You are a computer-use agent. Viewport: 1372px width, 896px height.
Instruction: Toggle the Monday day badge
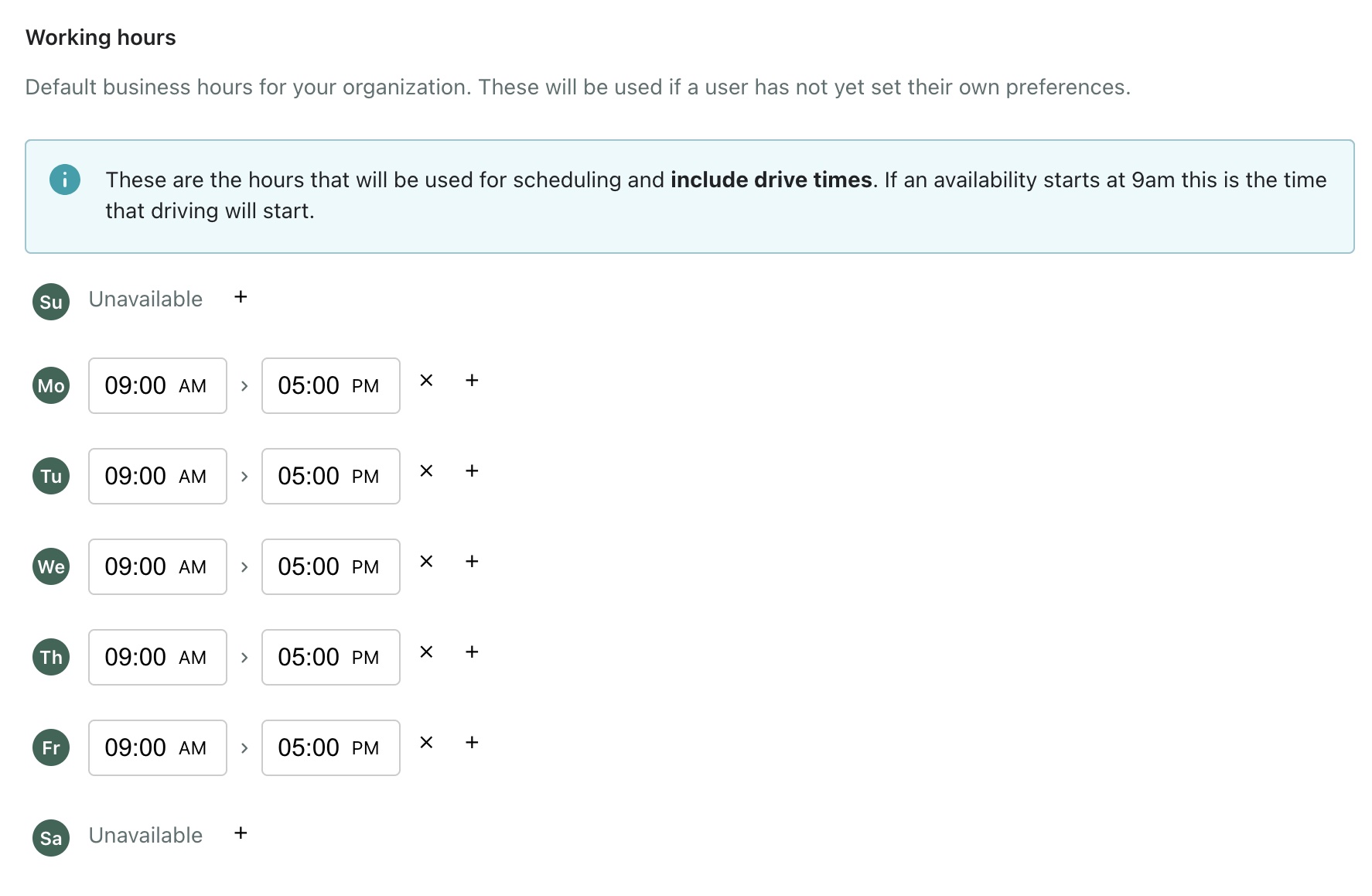[51, 385]
